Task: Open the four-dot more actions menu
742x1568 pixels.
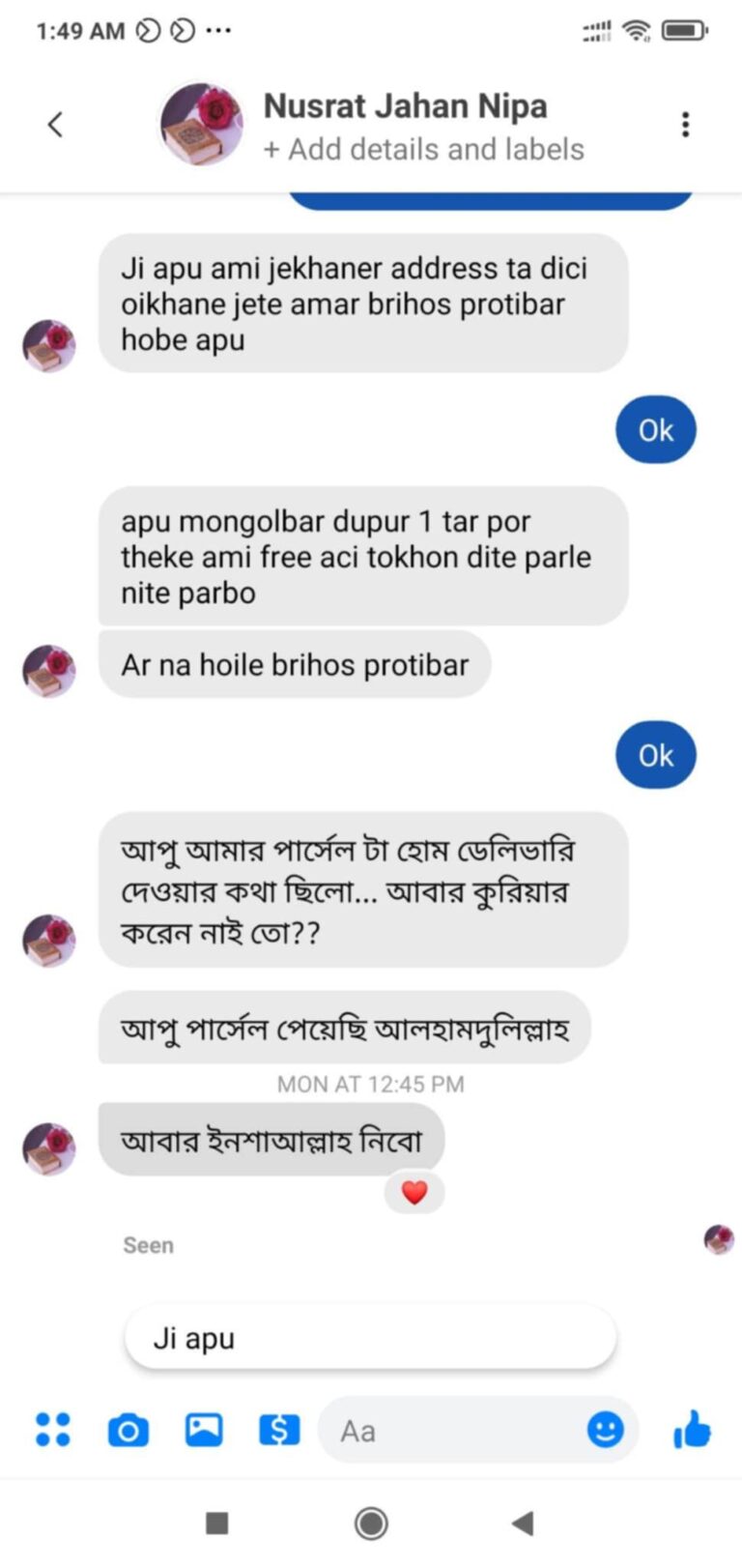Action: [52, 1429]
